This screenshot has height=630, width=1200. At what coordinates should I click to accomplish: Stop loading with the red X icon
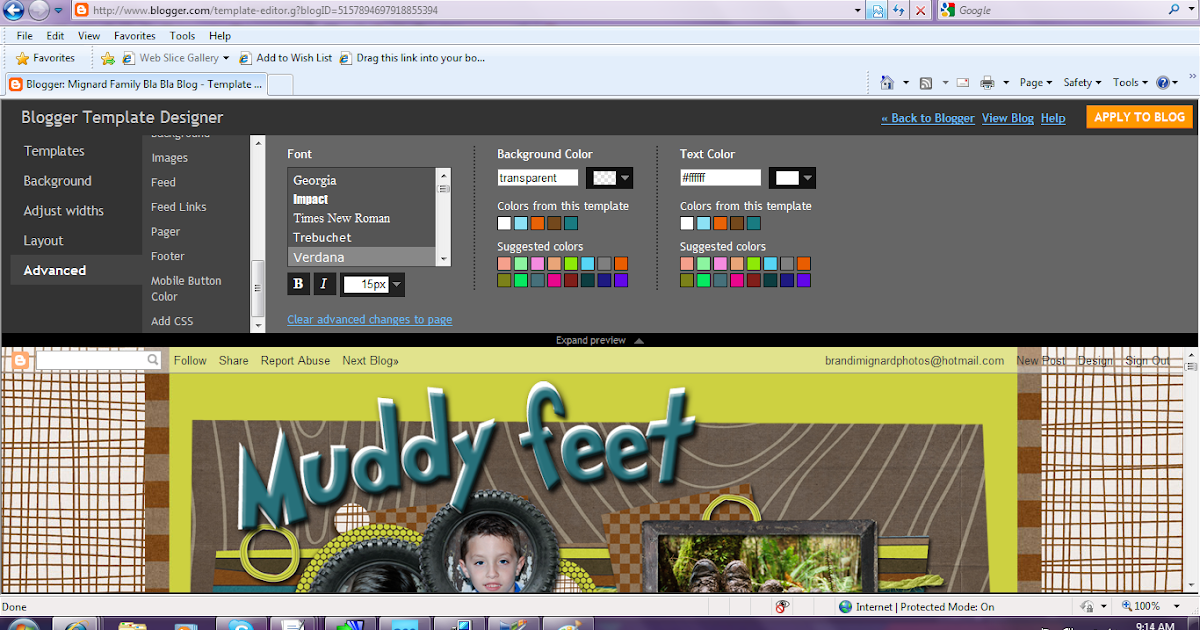(920, 11)
